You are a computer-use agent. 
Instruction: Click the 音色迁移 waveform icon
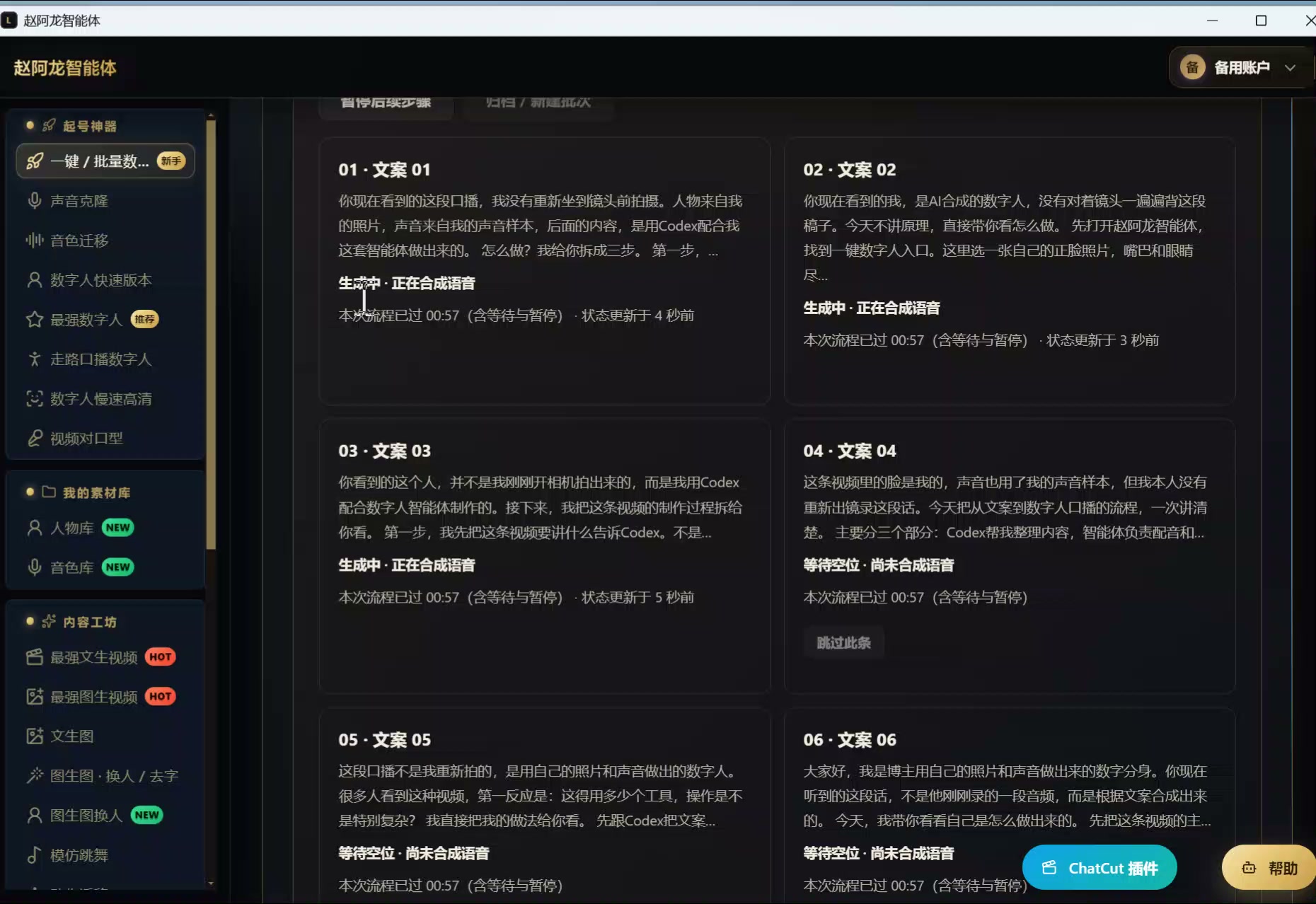tap(34, 241)
